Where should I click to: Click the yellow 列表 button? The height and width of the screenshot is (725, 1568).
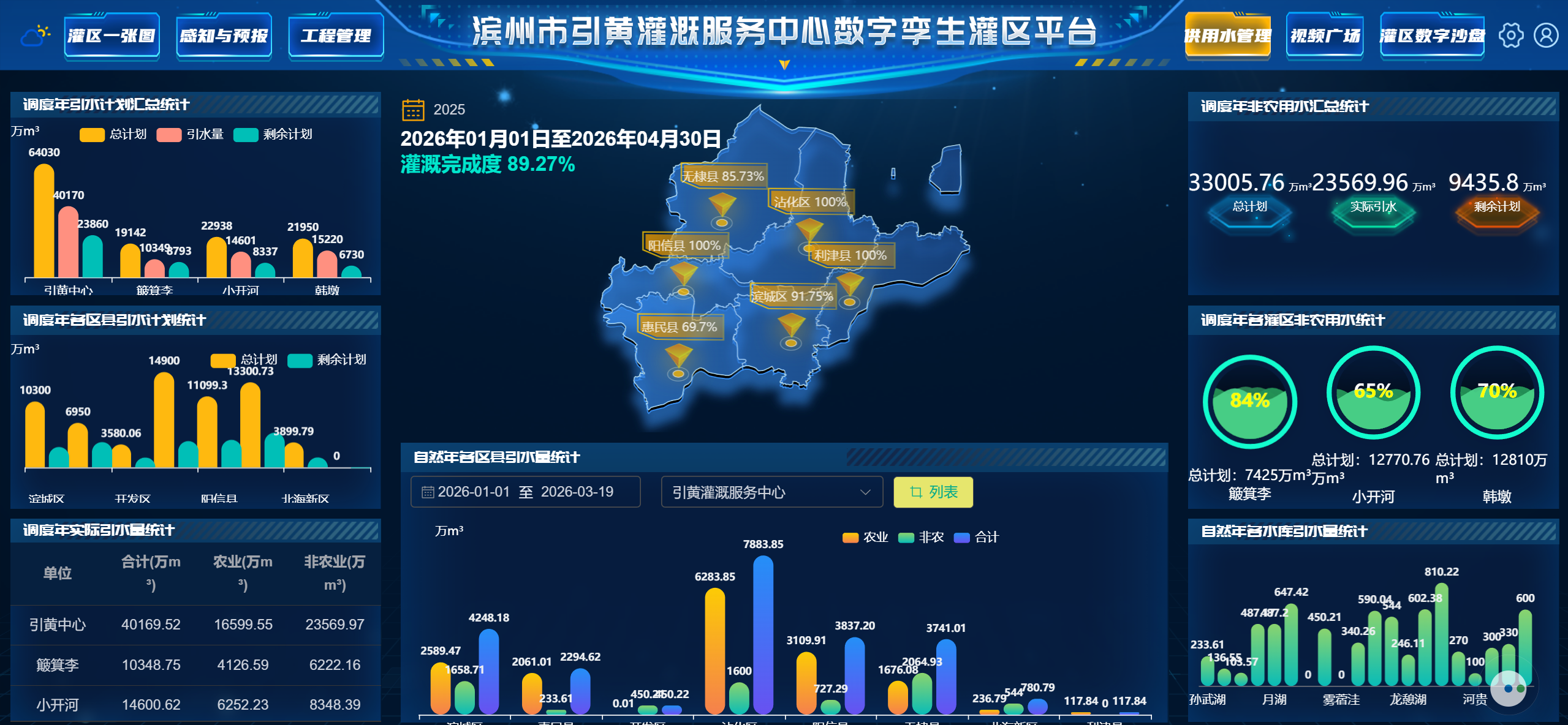click(933, 492)
